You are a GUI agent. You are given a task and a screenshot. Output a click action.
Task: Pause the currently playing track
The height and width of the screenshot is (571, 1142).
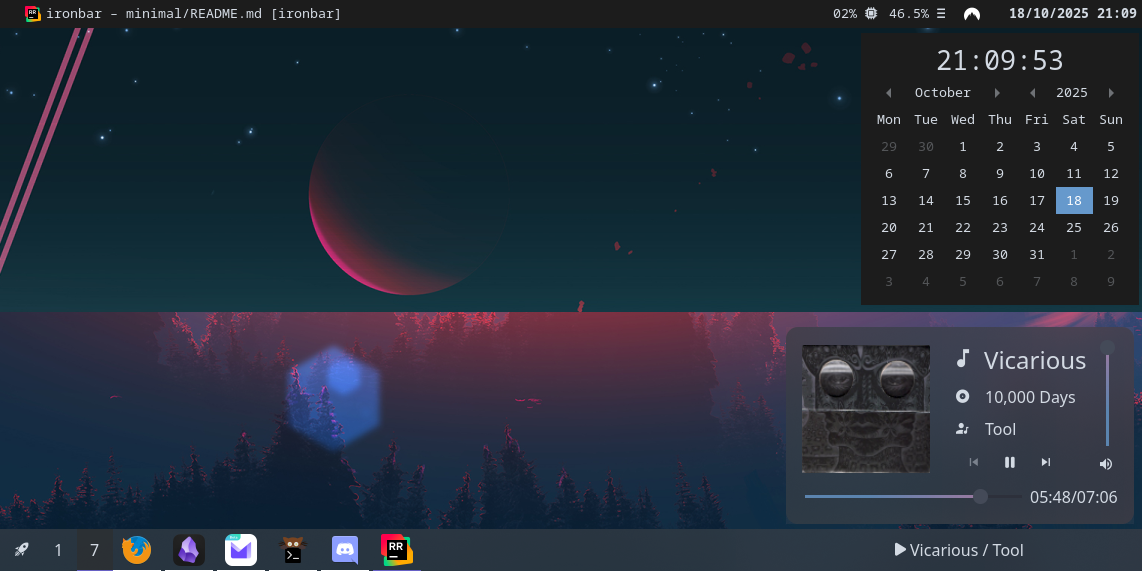pos(1010,462)
